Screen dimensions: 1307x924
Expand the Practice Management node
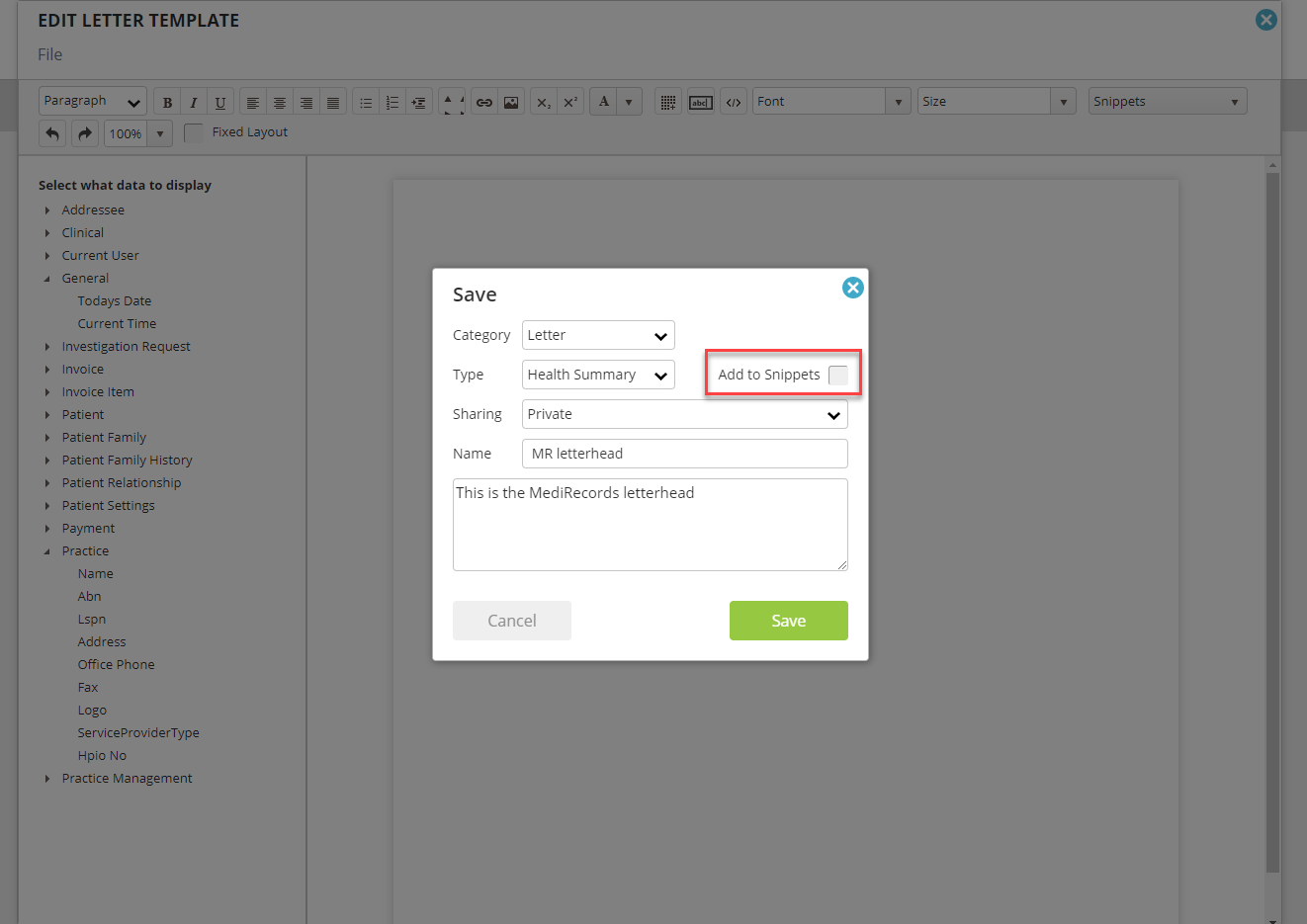(x=47, y=779)
